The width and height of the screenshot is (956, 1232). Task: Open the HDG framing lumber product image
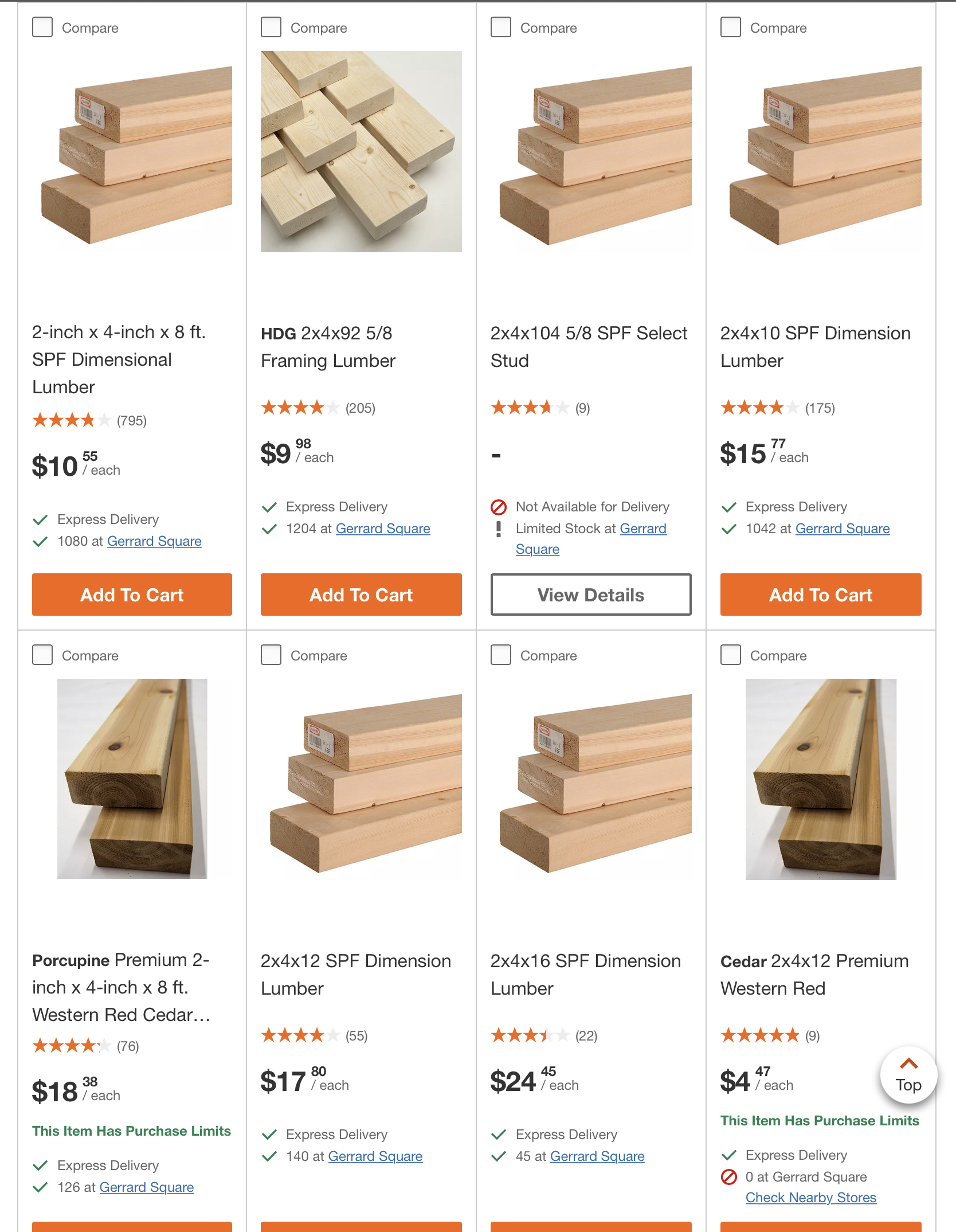click(x=361, y=151)
